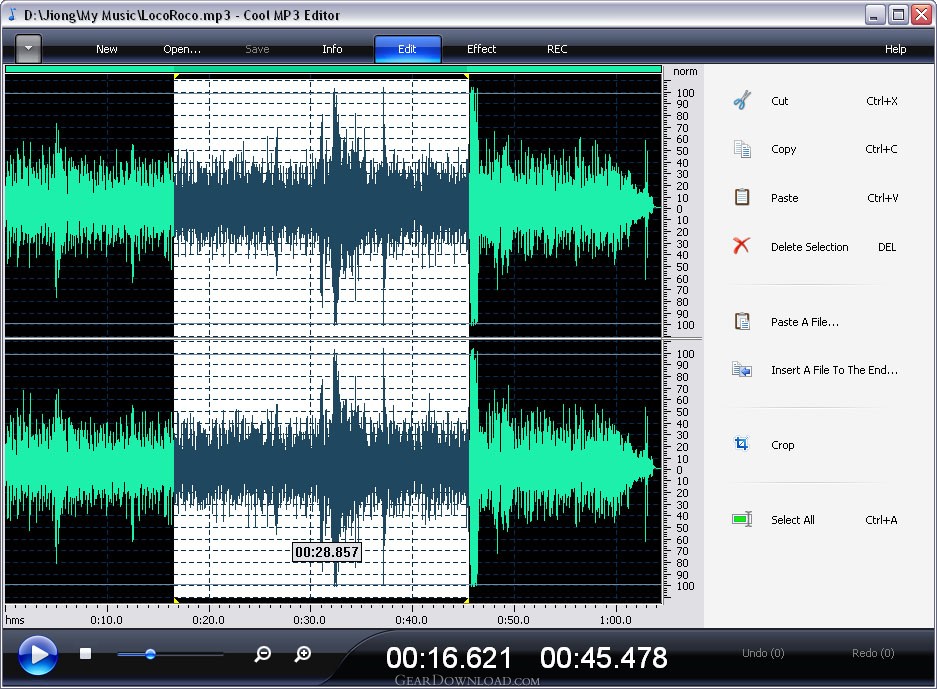Click the 1:00.0 mark on time ruler
This screenshot has height=689, width=937.
click(x=616, y=620)
